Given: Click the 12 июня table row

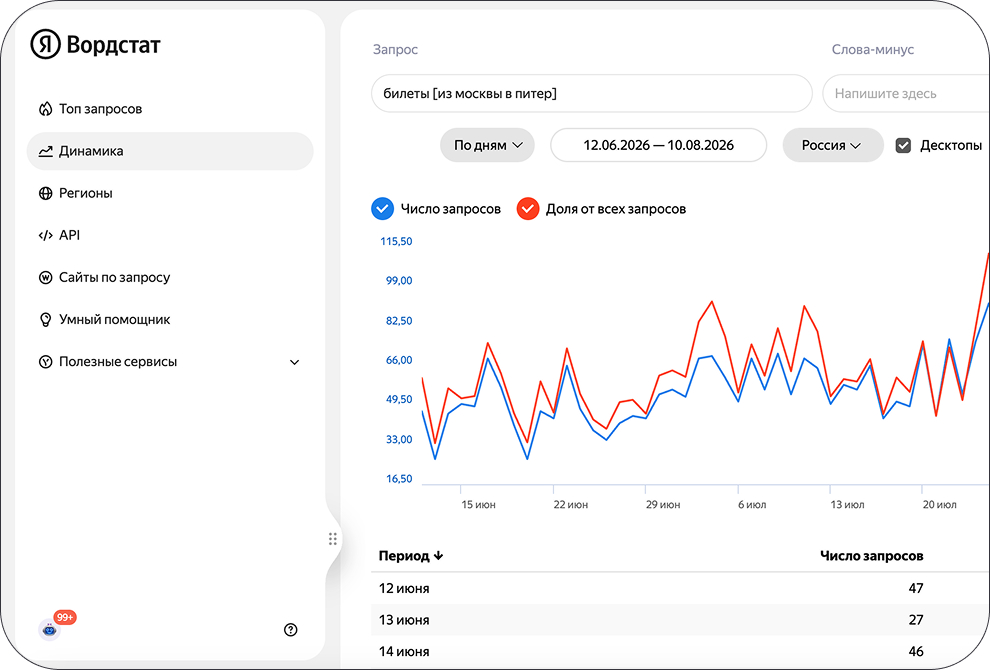Looking at the screenshot, I should point(680,589).
